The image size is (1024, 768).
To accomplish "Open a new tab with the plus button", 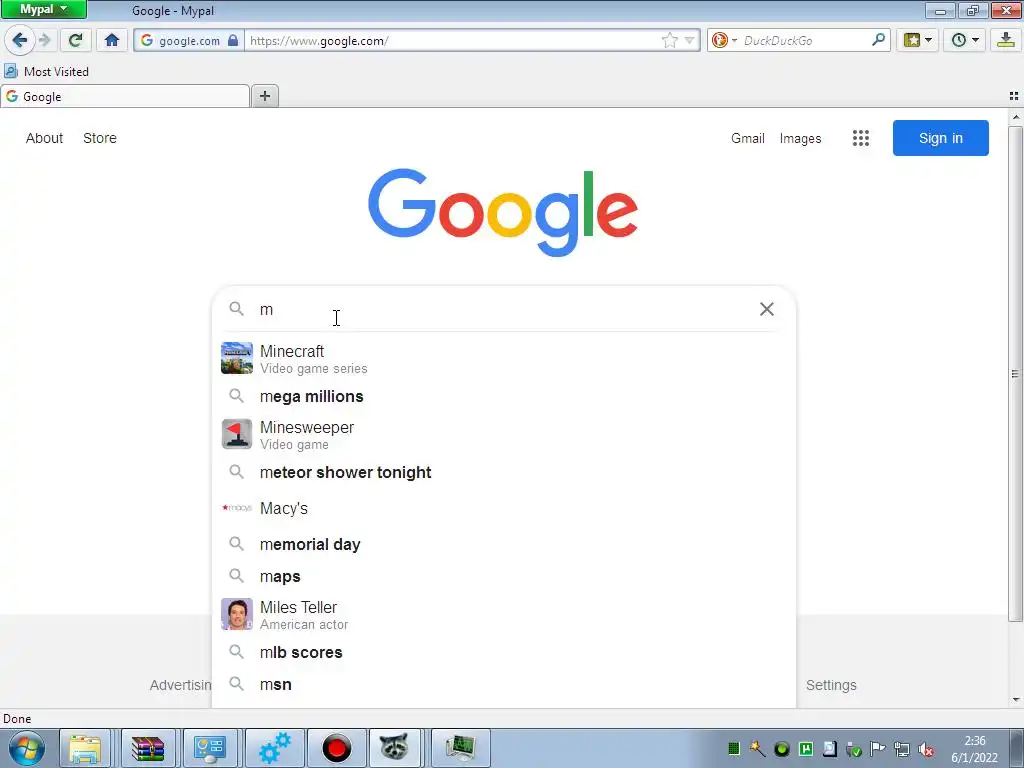I will click(x=264, y=96).
